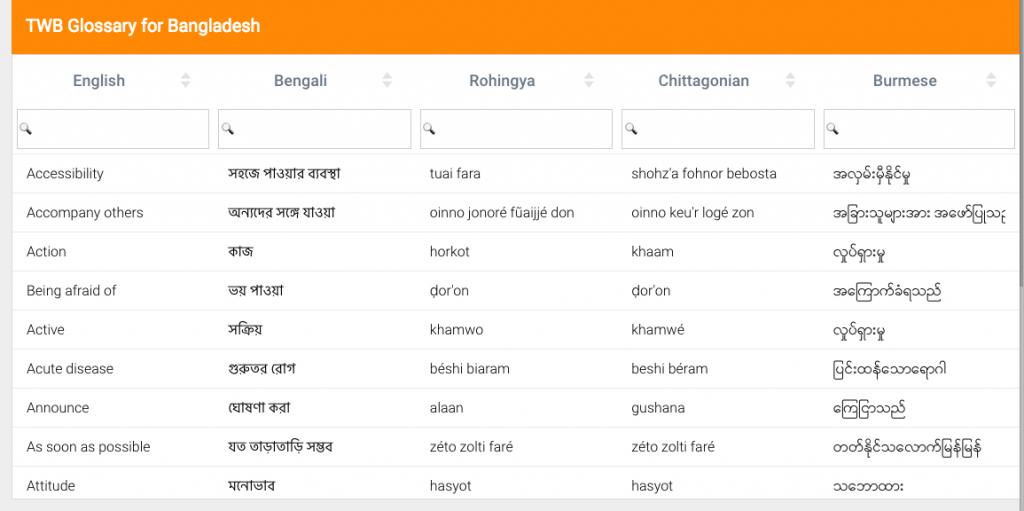
Task: Sort table by English column arrows
Action: coord(185,80)
